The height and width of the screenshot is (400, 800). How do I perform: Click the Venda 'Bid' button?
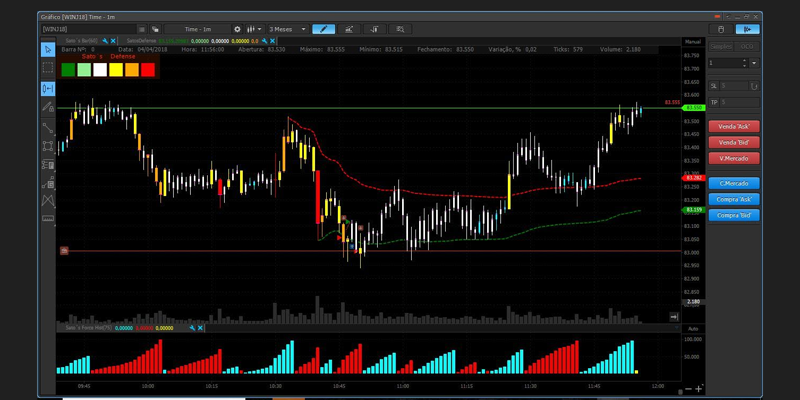734,142
